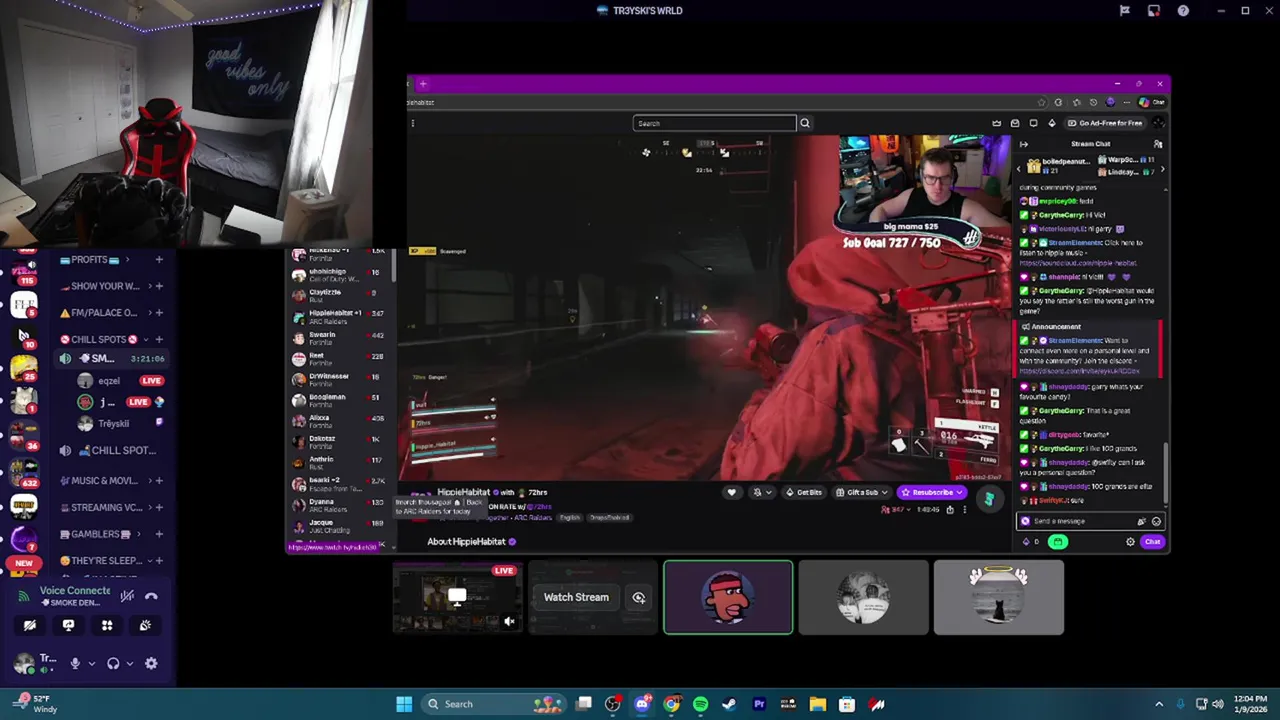
Task: Toggle camera in voice controls
Action: tap(30, 625)
